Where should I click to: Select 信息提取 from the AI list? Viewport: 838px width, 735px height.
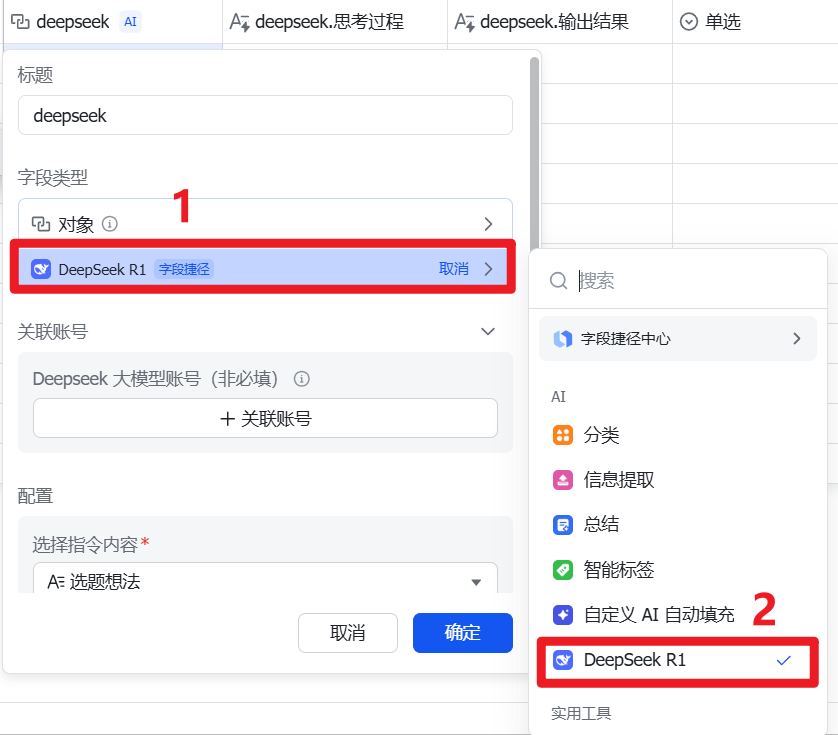(x=678, y=479)
